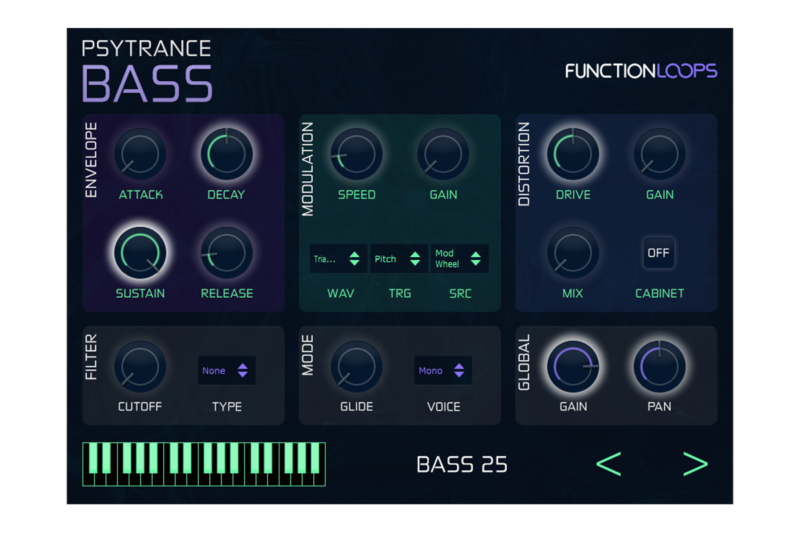Toggle the Cabinet OFF button
Viewport: 800px width, 533px height.
pos(658,253)
